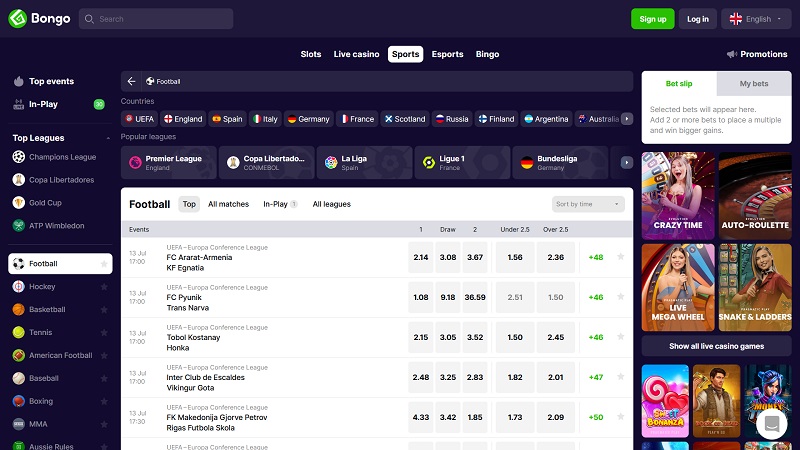Favorite the Tennis sport star
This screenshot has height=450, width=800.
pos(104,333)
